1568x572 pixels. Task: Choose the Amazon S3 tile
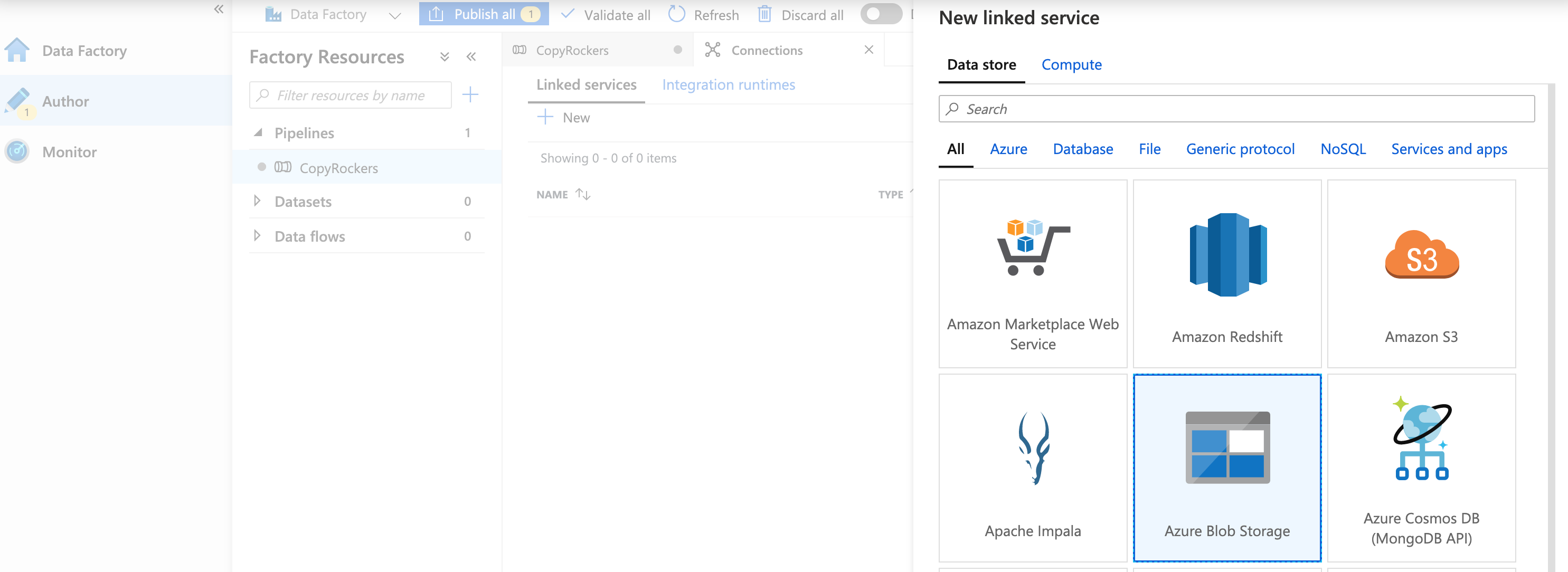[x=1421, y=273]
